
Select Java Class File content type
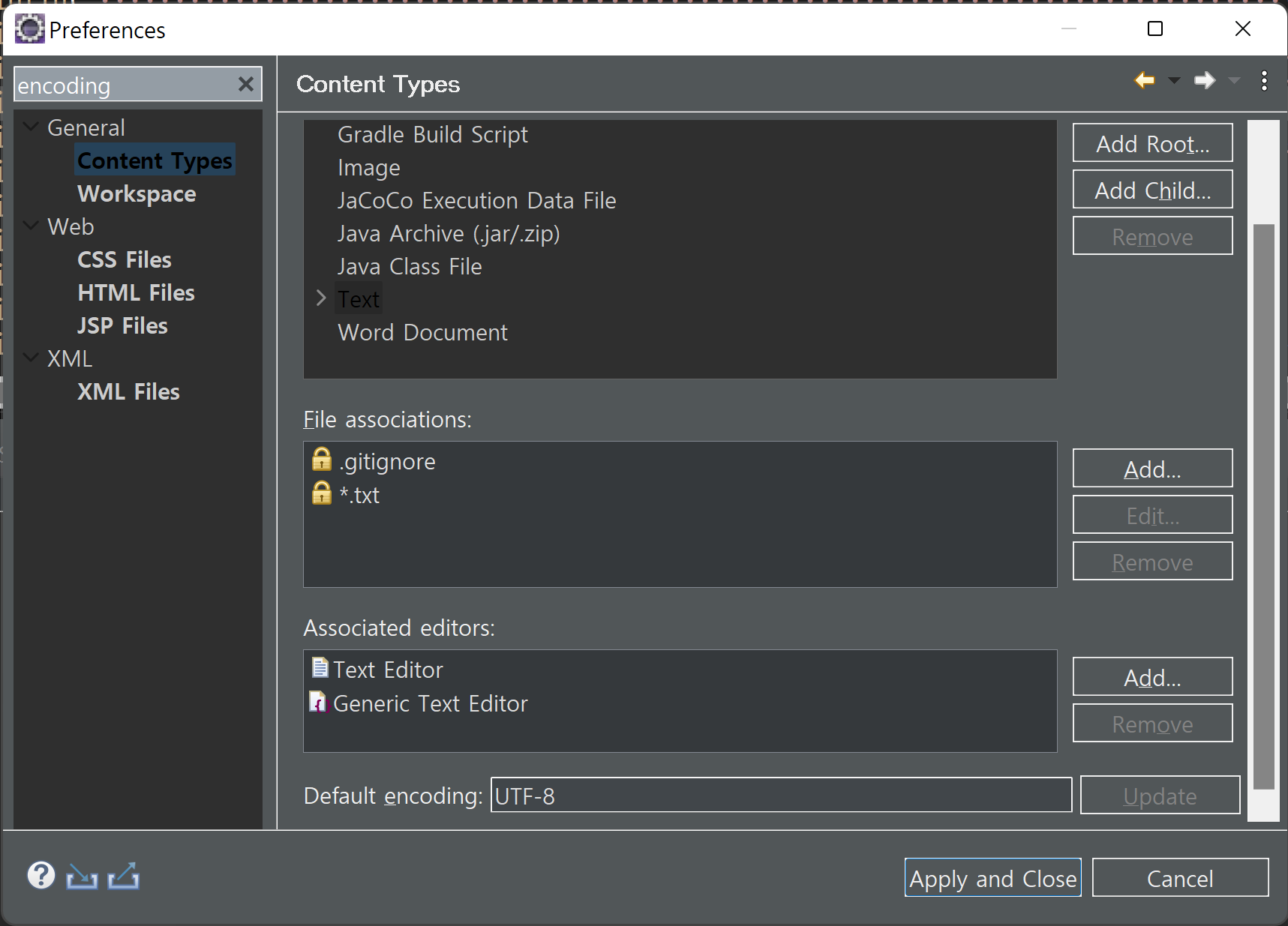(410, 266)
